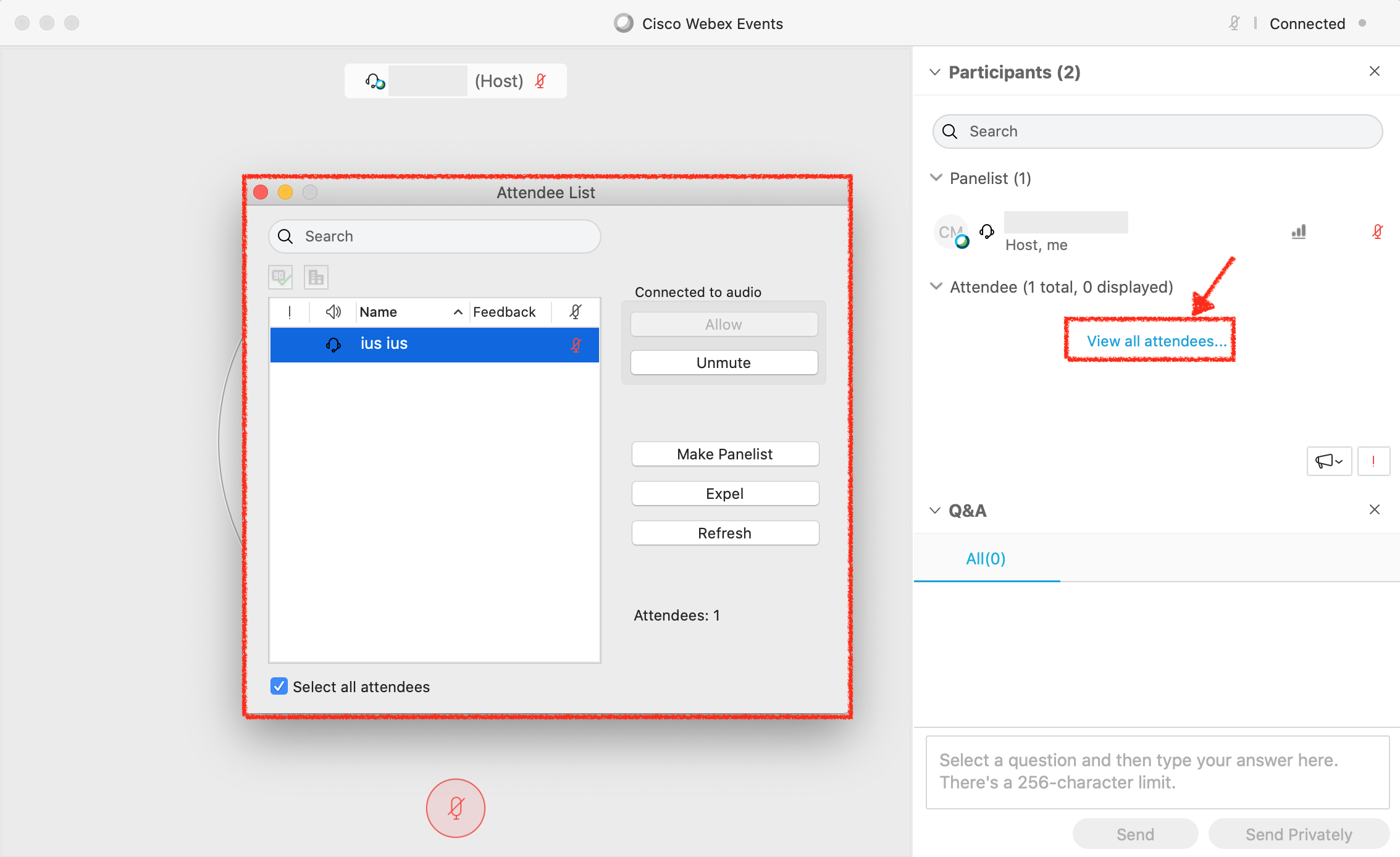Viewport: 1400px width, 857px height.
Task: Click muted microphone icon in title bar
Action: (1234, 23)
